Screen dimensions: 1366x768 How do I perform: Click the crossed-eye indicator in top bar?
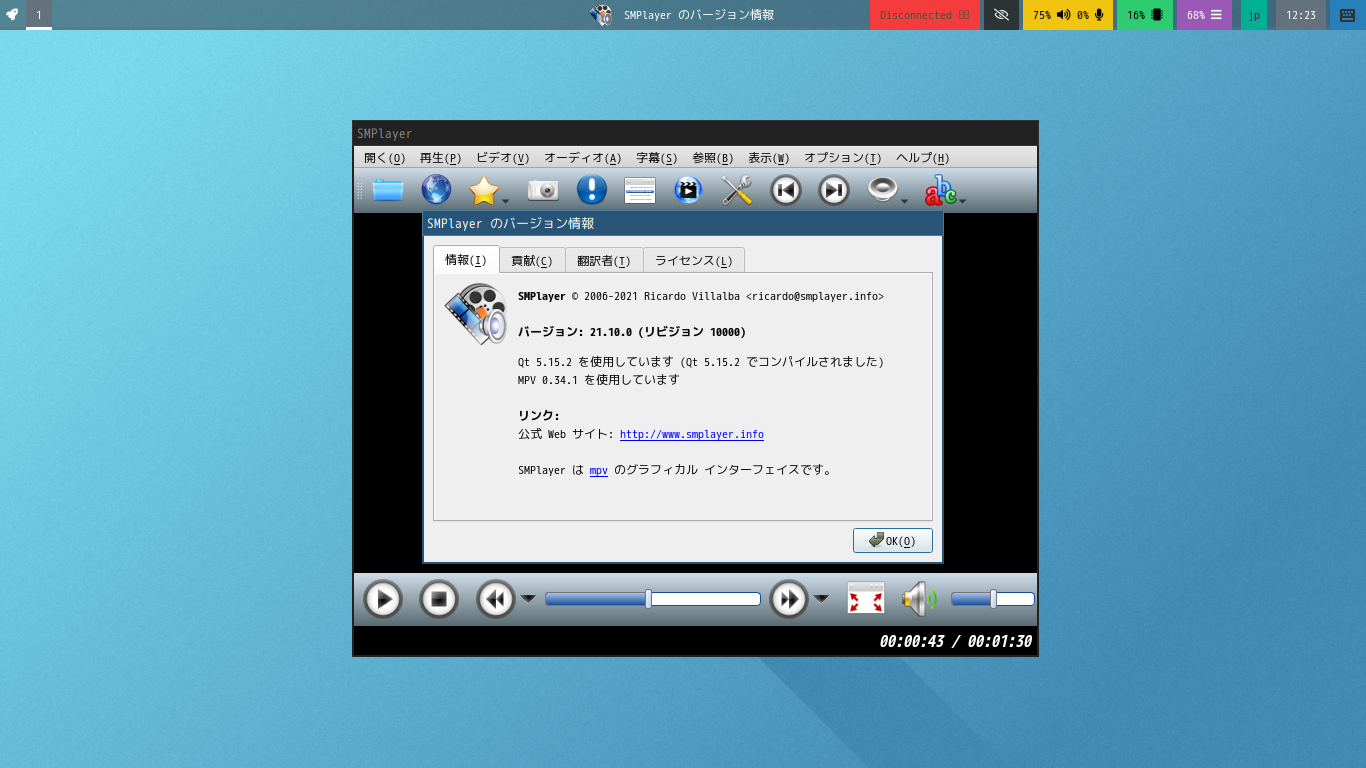click(1002, 15)
